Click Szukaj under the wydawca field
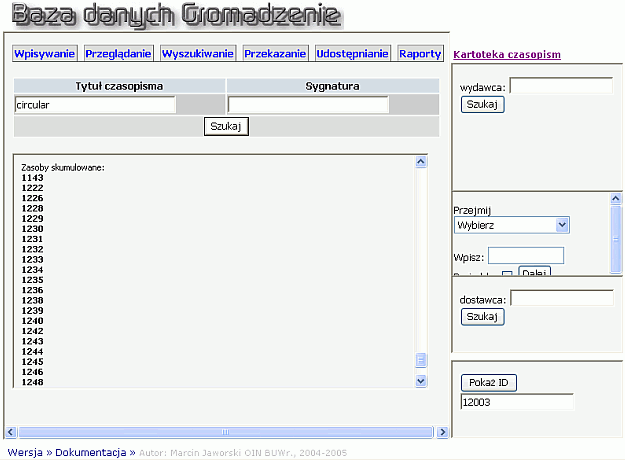The height and width of the screenshot is (460, 625). click(x=482, y=104)
